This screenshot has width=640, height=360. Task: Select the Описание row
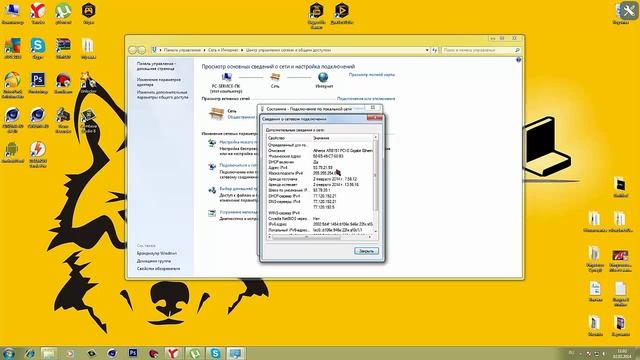coord(320,151)
